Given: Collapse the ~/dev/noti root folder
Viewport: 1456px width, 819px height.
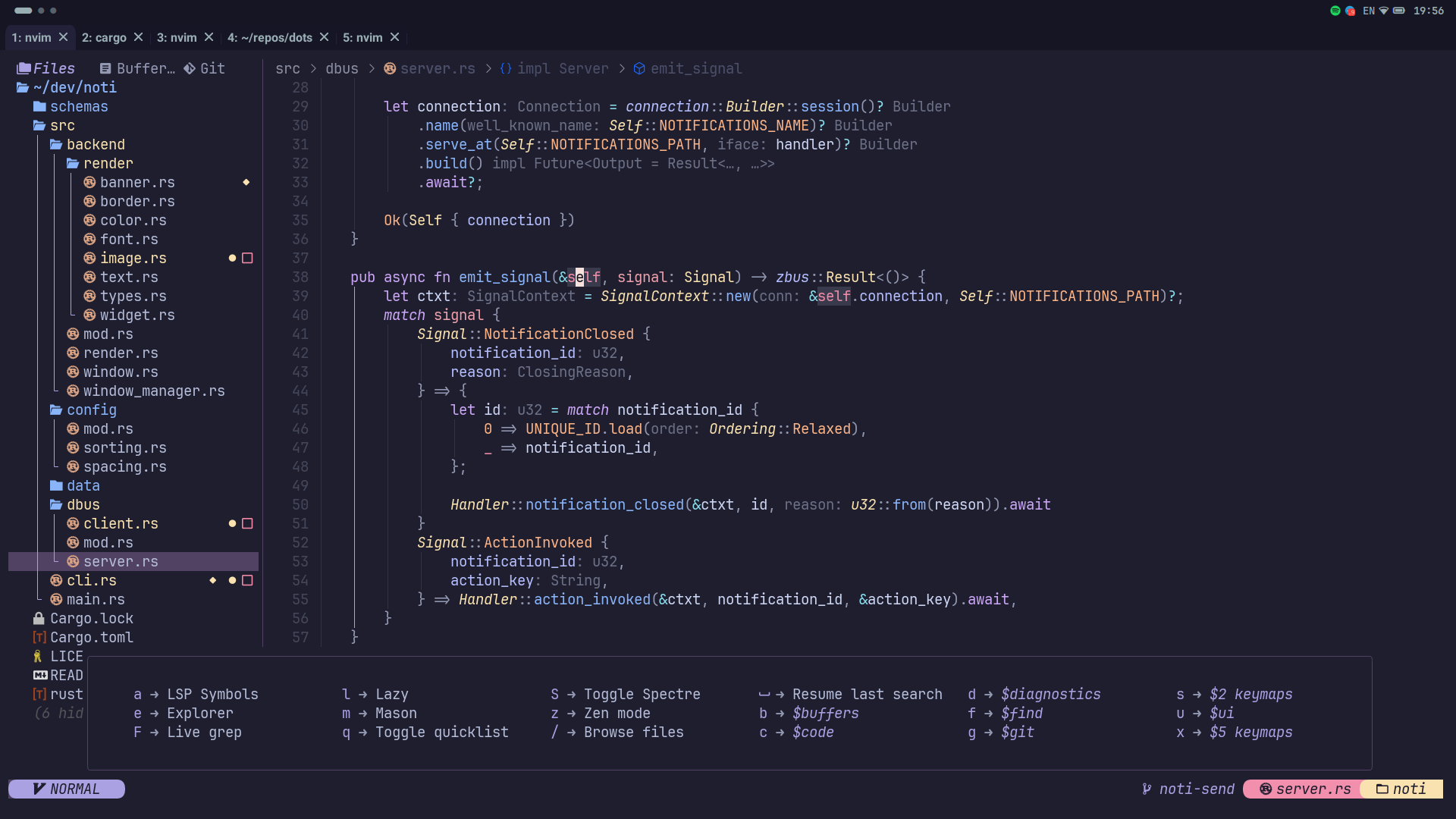Looking at the screenshot, I should coord(67,87).
